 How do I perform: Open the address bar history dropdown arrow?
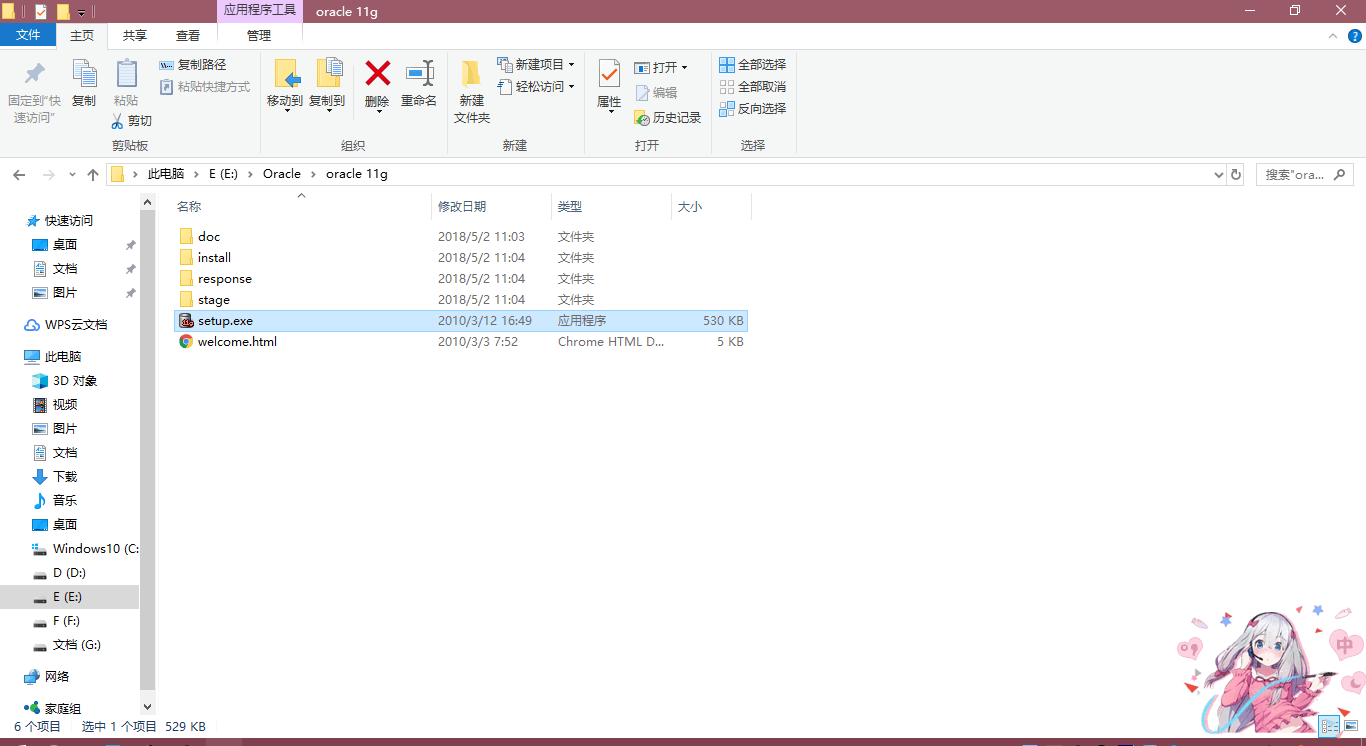click(1218, 174)
